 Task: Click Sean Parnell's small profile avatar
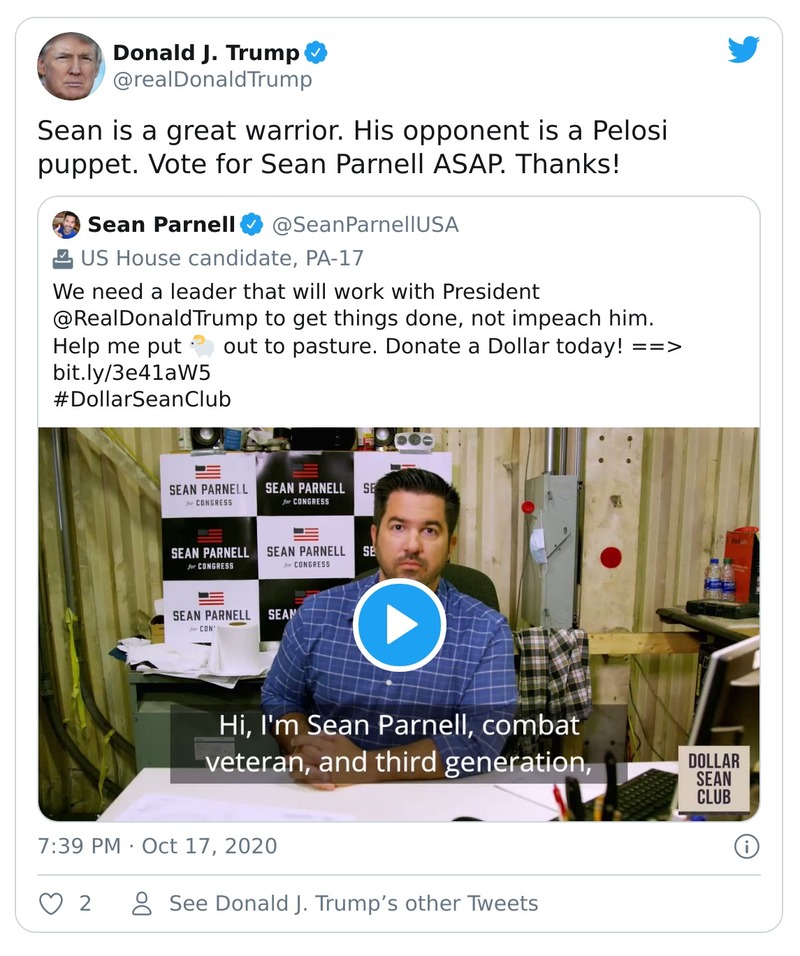(x=66, y=225)
